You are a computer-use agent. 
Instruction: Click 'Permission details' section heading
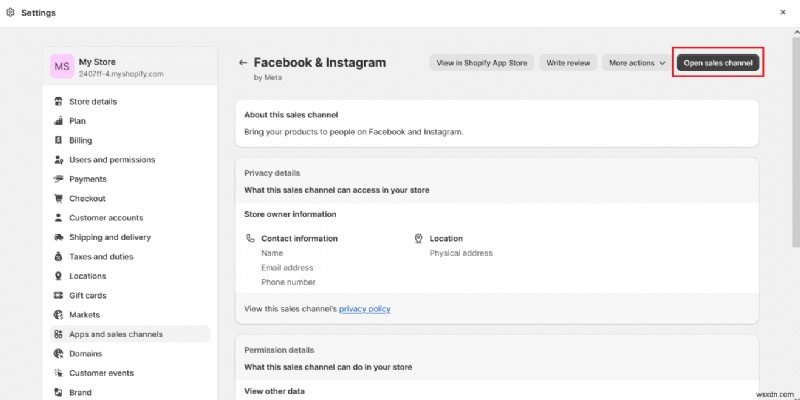click(279, 350)
